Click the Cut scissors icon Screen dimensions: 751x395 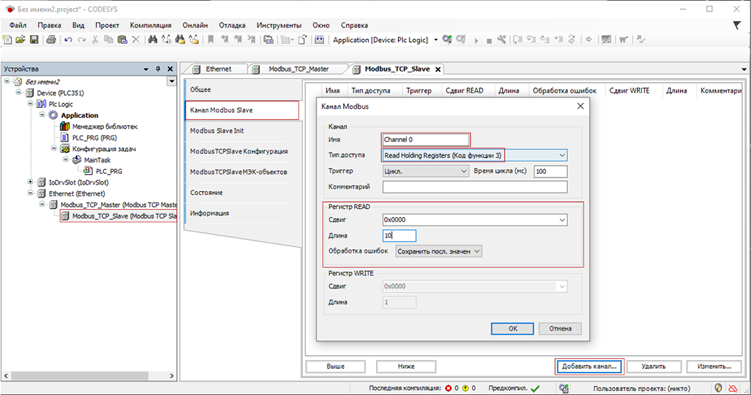pyautogui.click(x=95, y=40)
